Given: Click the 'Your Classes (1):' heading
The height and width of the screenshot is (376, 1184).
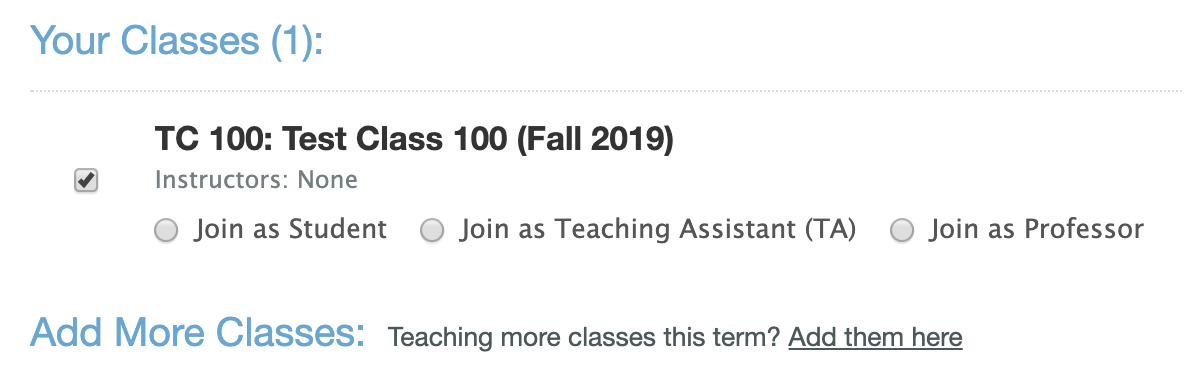Looking at the screenshot, I should point(177,40).
